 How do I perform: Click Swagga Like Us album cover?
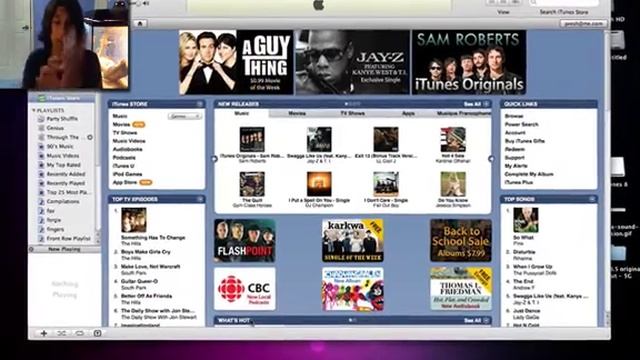pos(319,140)
